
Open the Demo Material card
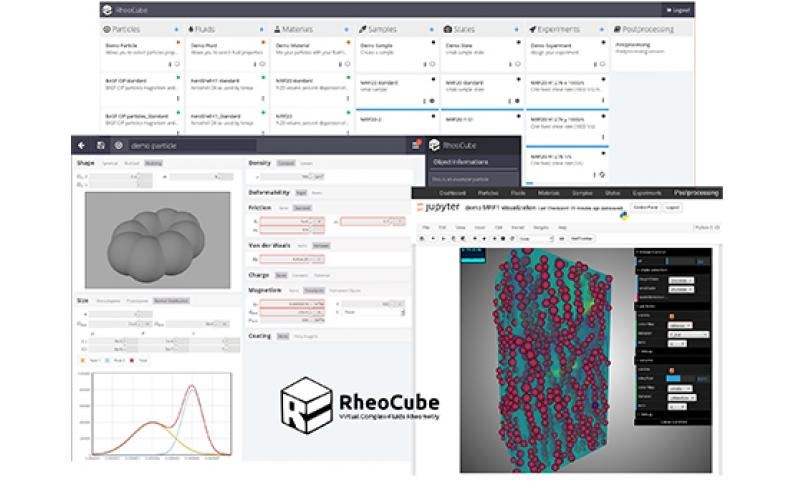pos(312,54)
